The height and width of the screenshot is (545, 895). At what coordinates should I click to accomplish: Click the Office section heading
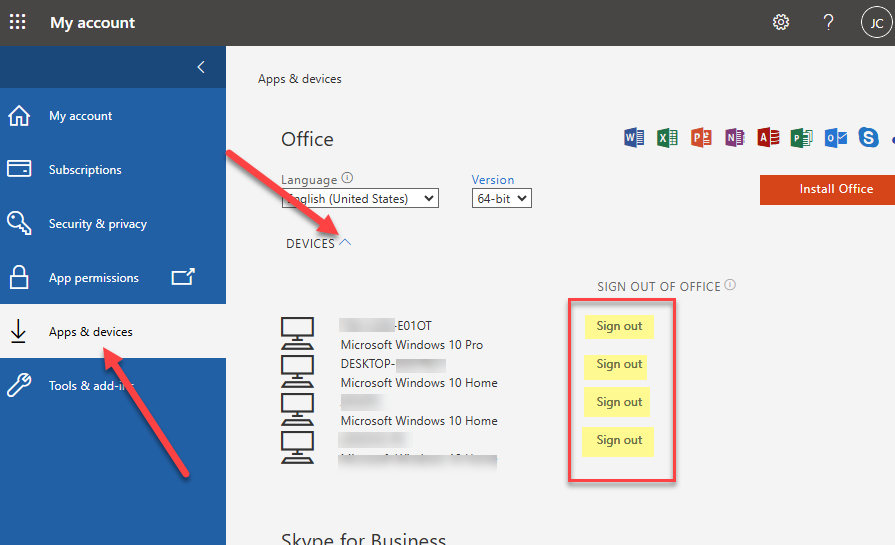(307, 139)
